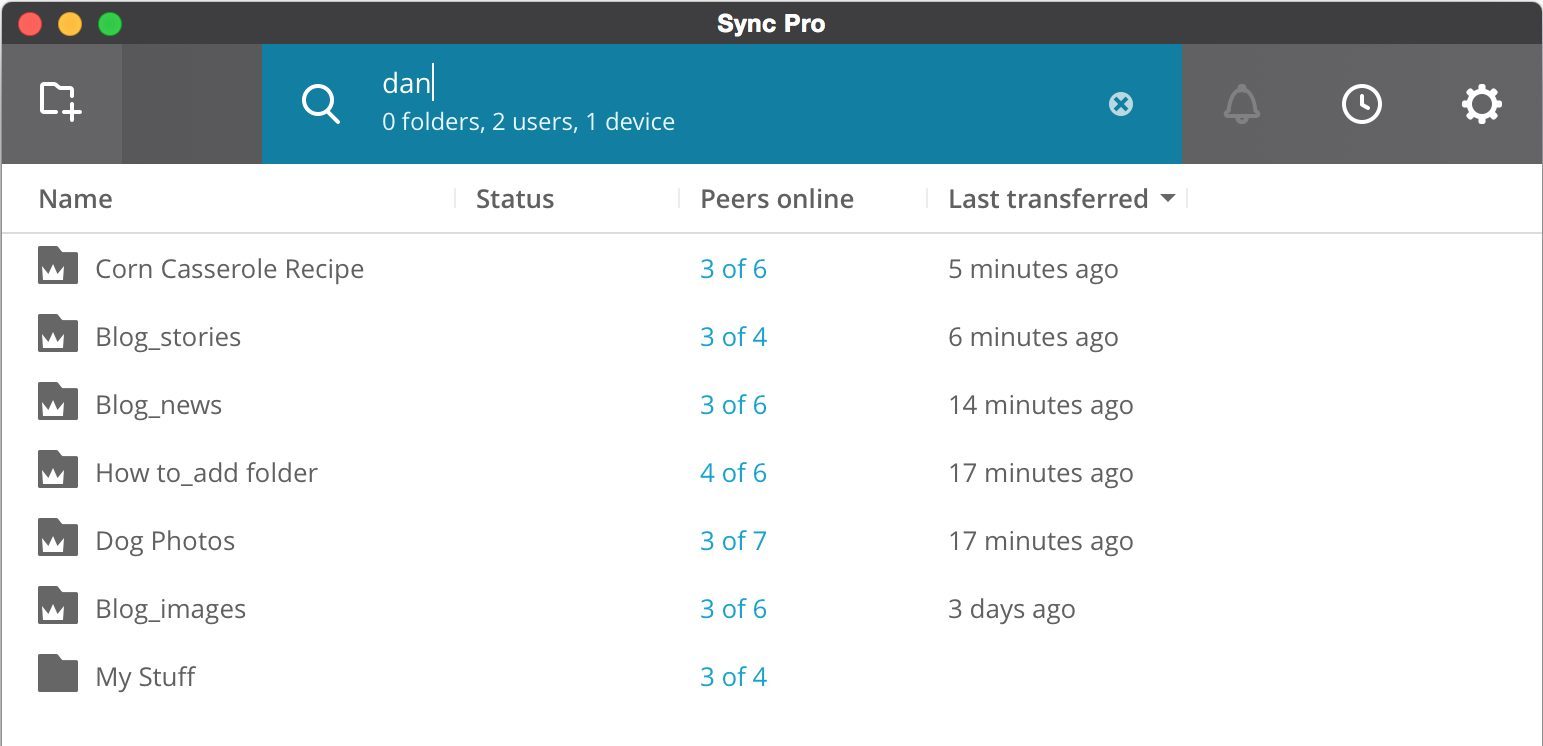Sort by the Status column header
This screenshot has height=746, width=1543.
pos(515,199)
